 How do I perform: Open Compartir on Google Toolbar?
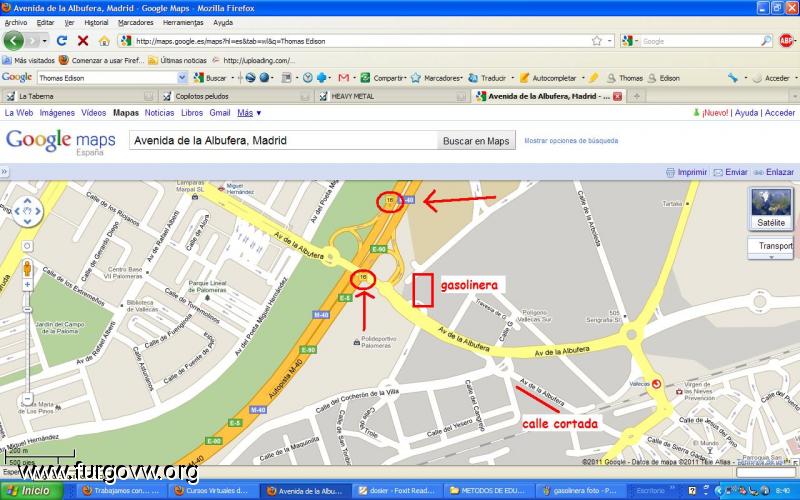click(383, 78)
